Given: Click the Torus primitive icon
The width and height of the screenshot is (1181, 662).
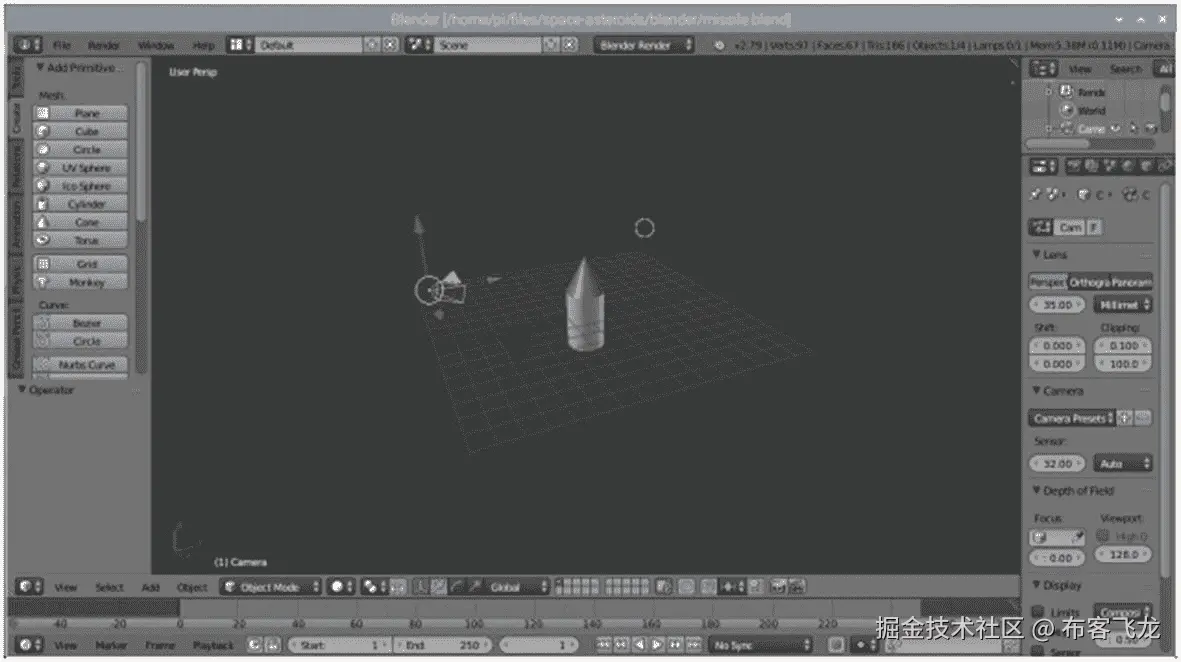Looking at the screenshot, I should pos(43,239).
